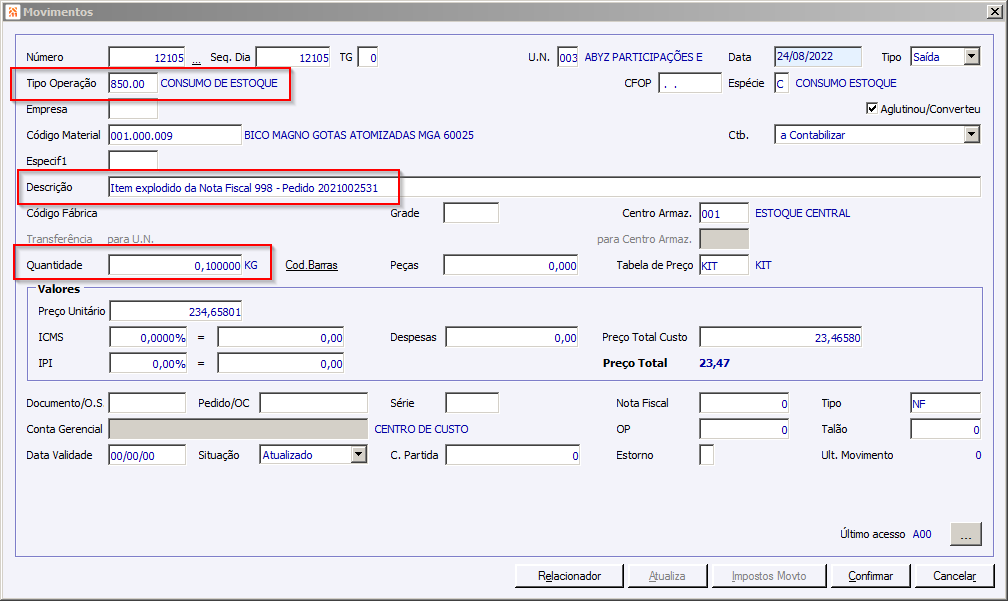Check the Estorno checkbox
1008x601 pixels.
tap(706, 454)
